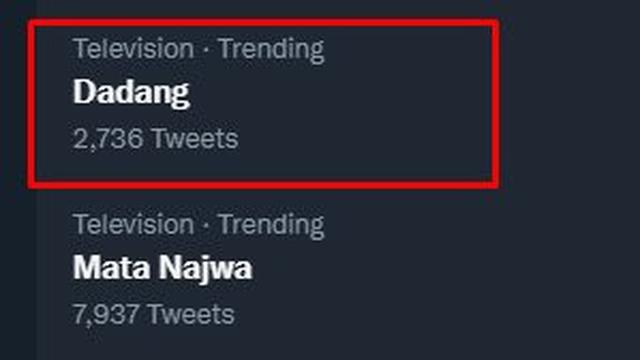Click the 2,736 Tweets count
640x360 pixels.
156,139
